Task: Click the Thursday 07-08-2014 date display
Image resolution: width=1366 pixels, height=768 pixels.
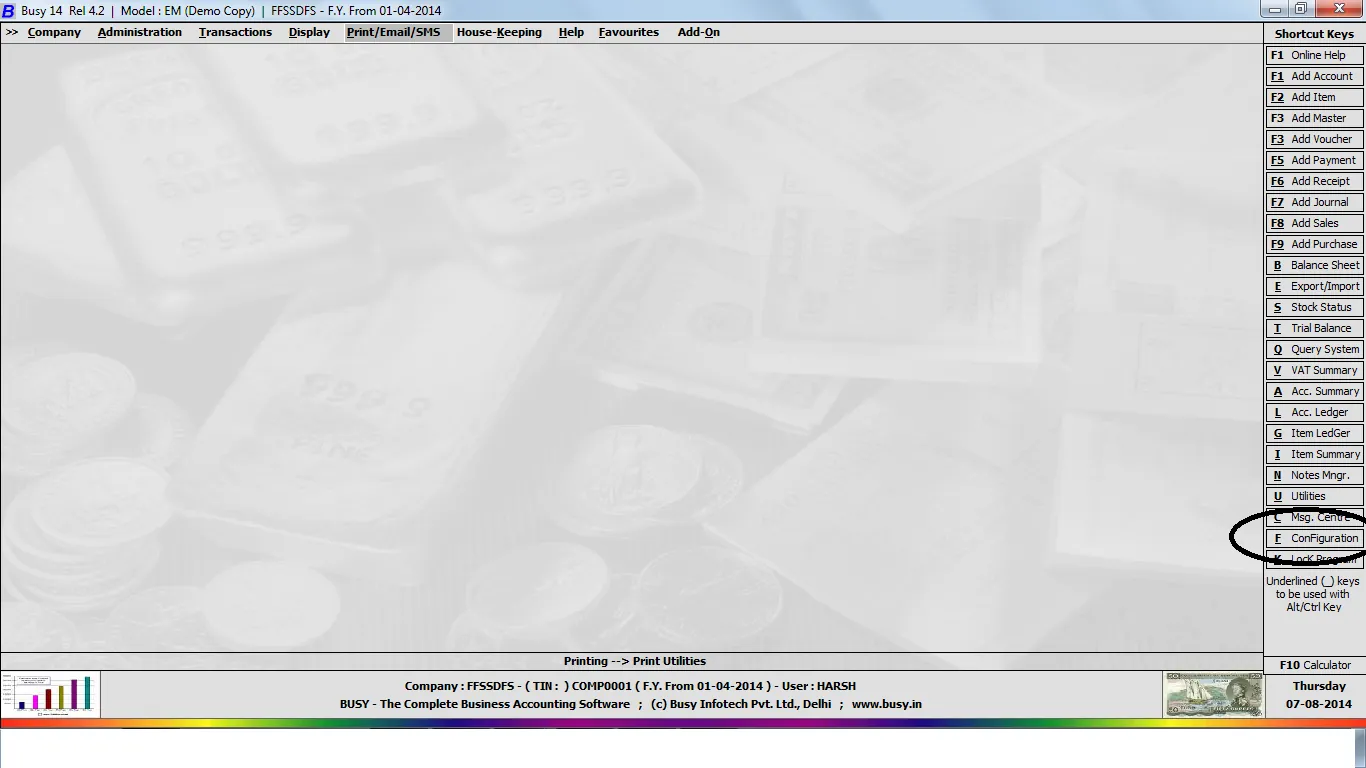Action: 1319,695
